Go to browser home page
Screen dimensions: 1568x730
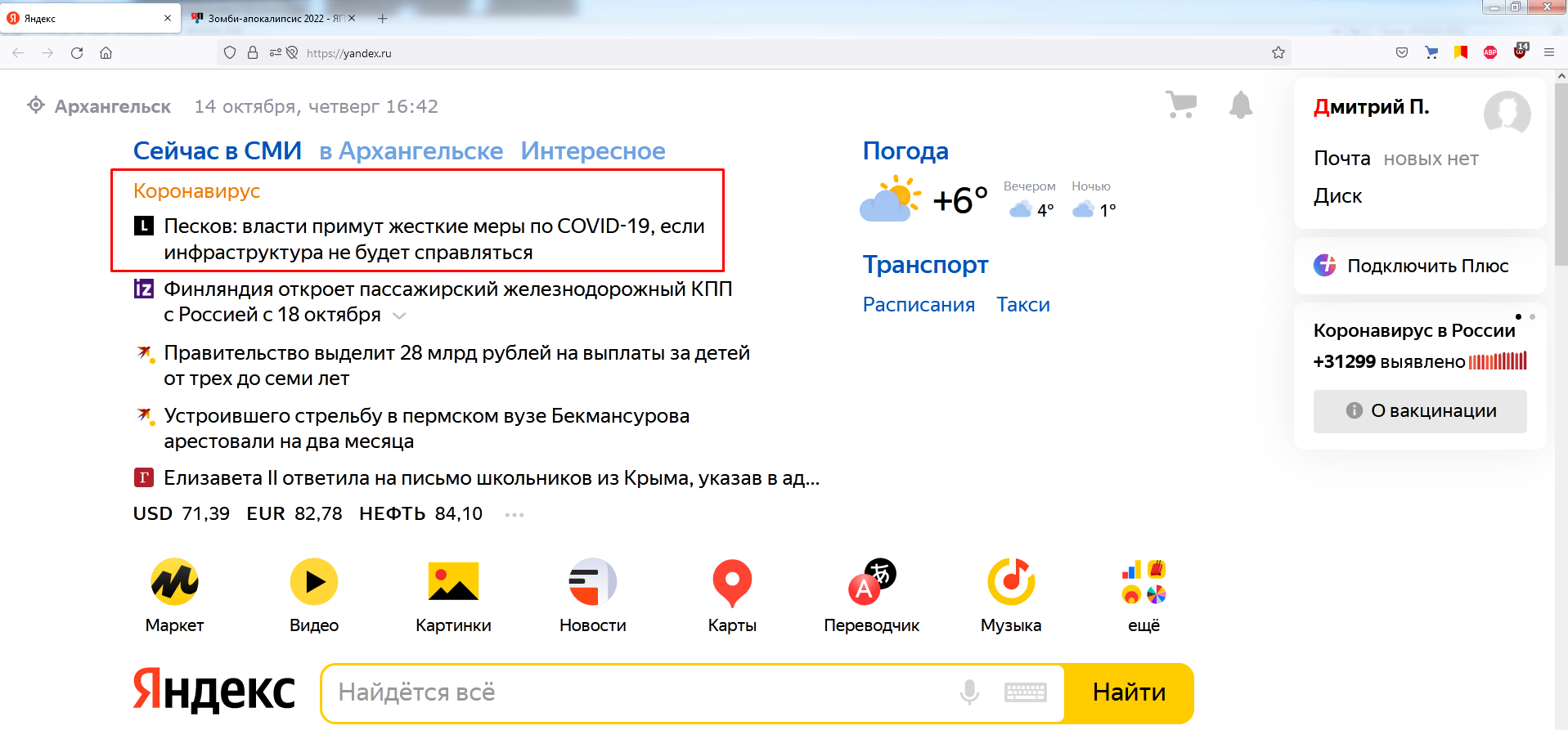[106, 53]
